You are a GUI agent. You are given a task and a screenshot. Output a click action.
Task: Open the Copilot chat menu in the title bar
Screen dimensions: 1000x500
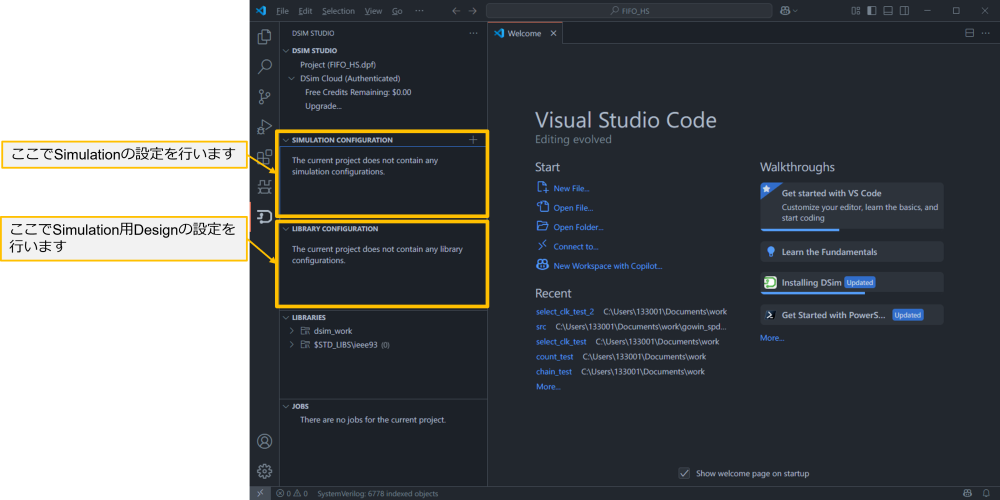point(788,11)
